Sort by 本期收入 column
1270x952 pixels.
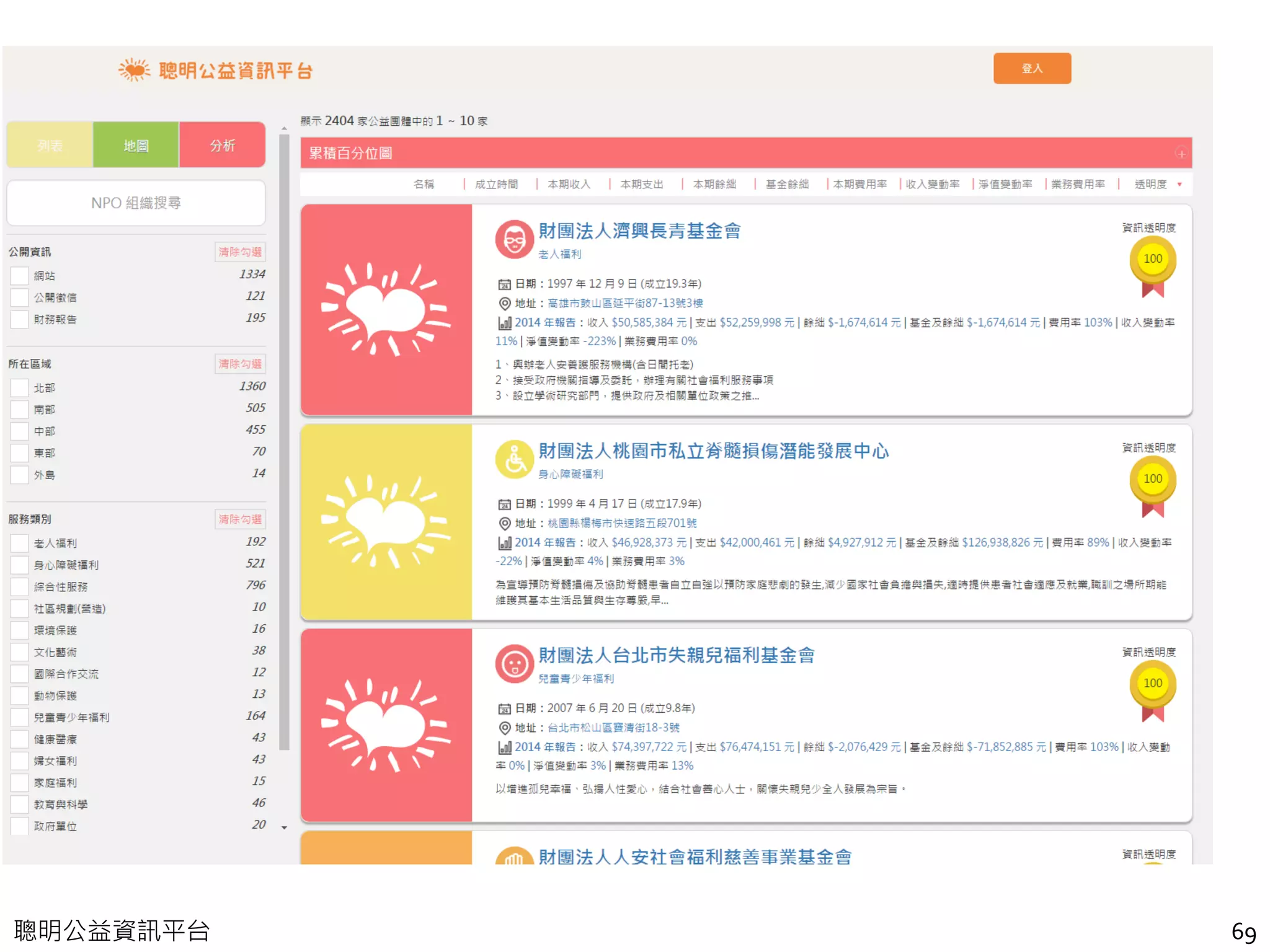[569, 185]
